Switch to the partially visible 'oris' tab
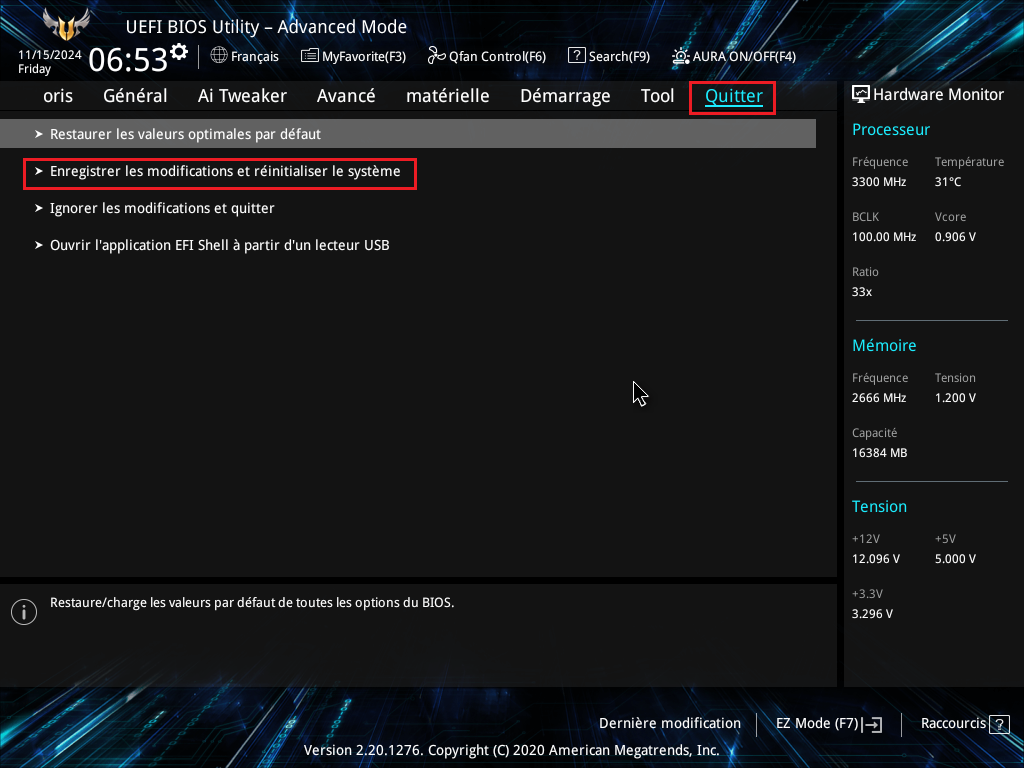Viewport: 1024px width, 768px height. pos(58,96)
